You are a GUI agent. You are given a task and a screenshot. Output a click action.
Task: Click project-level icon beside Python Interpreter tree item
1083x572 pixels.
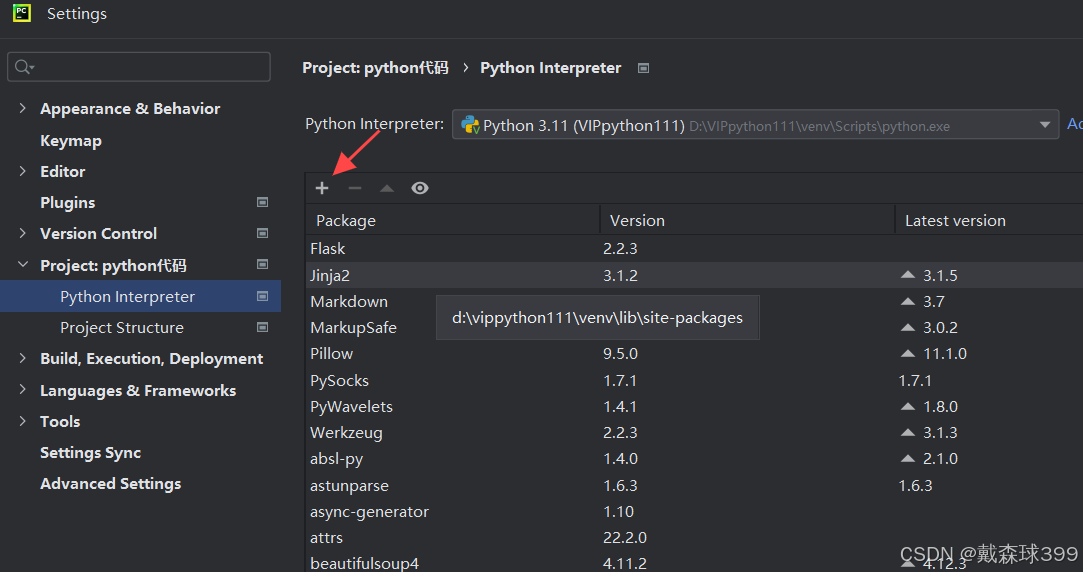click(262, 296)
